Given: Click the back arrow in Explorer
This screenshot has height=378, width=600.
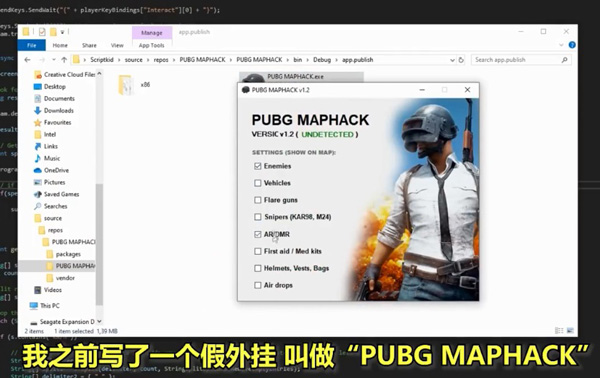Looking at the screenshot, I should (x=27, y=60).
